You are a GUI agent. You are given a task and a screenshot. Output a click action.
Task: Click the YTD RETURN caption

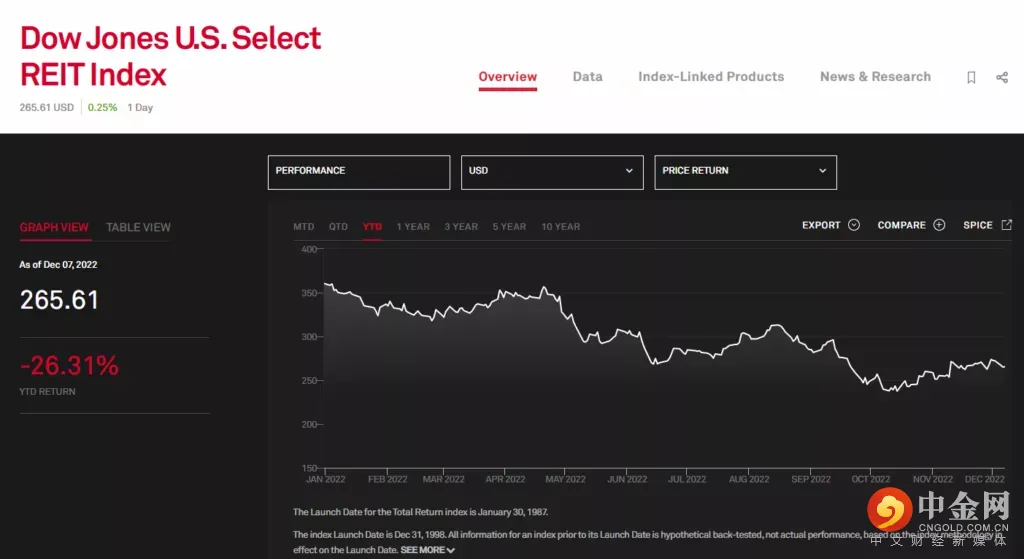pyautogui.click(x=47, y=392)
